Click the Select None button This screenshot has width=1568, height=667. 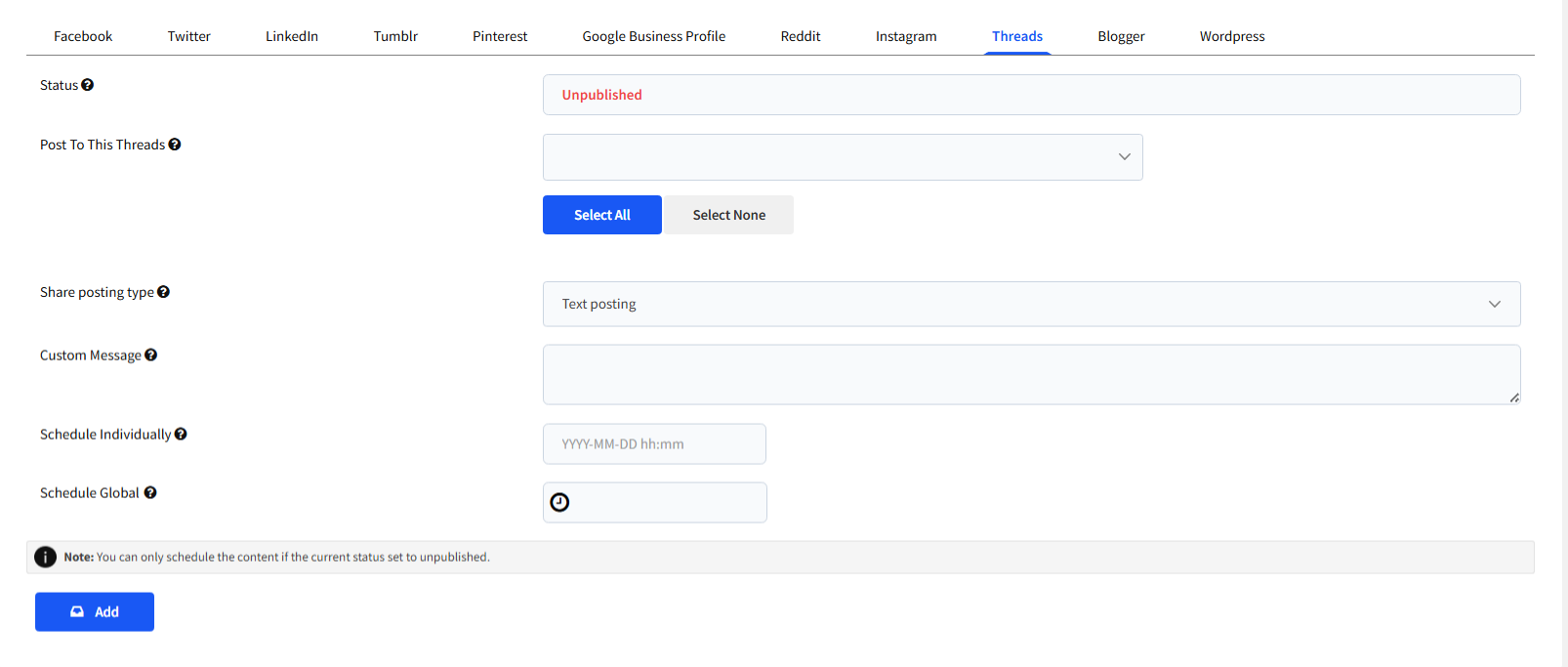[729, 215]
